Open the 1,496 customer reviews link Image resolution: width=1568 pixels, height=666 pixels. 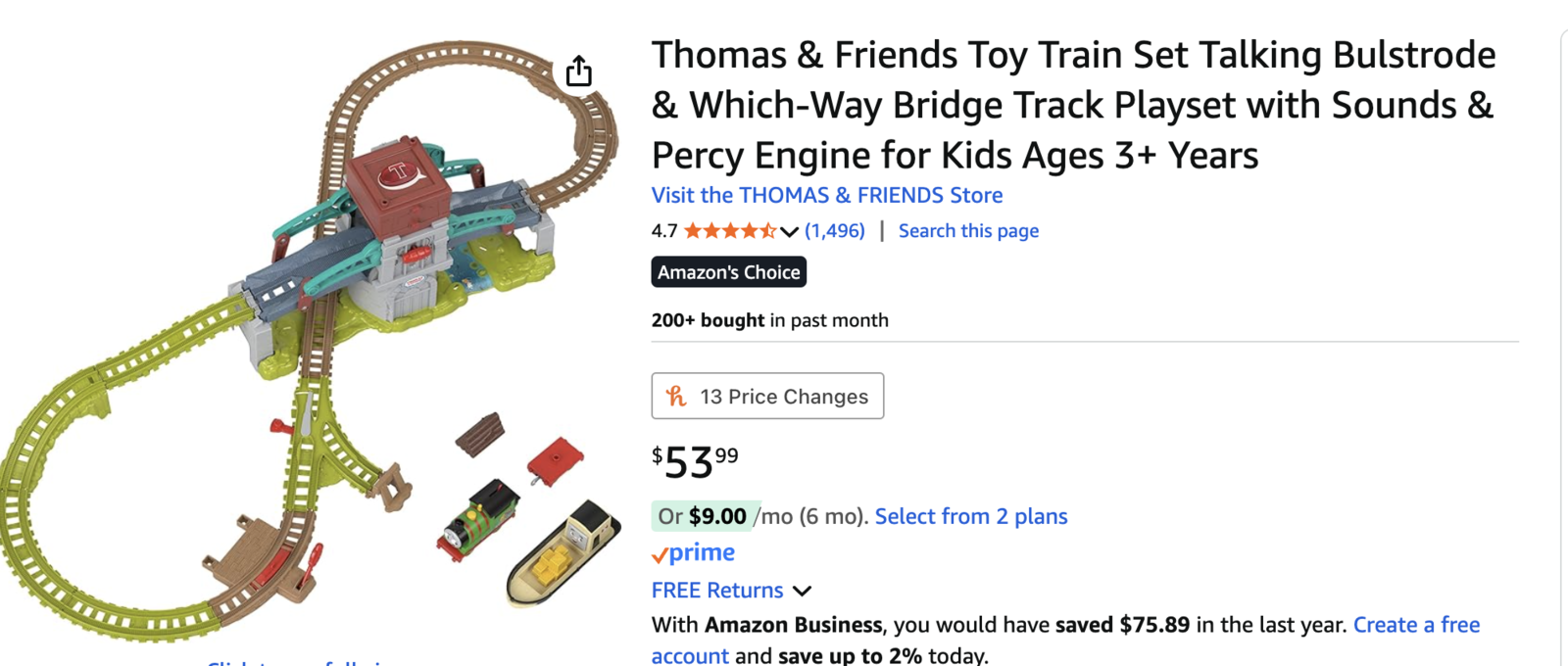coord(834,231)
